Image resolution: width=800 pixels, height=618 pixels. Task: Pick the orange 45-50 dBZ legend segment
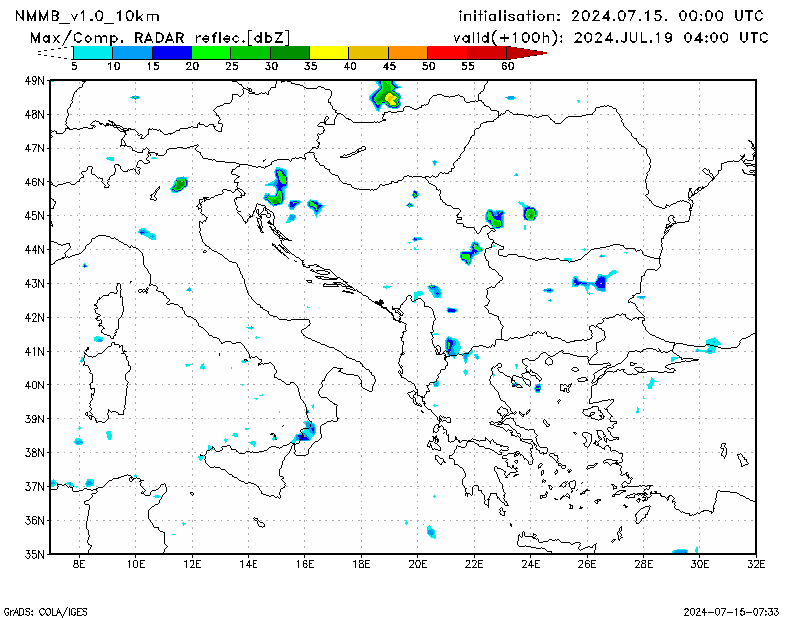(407, 52)
